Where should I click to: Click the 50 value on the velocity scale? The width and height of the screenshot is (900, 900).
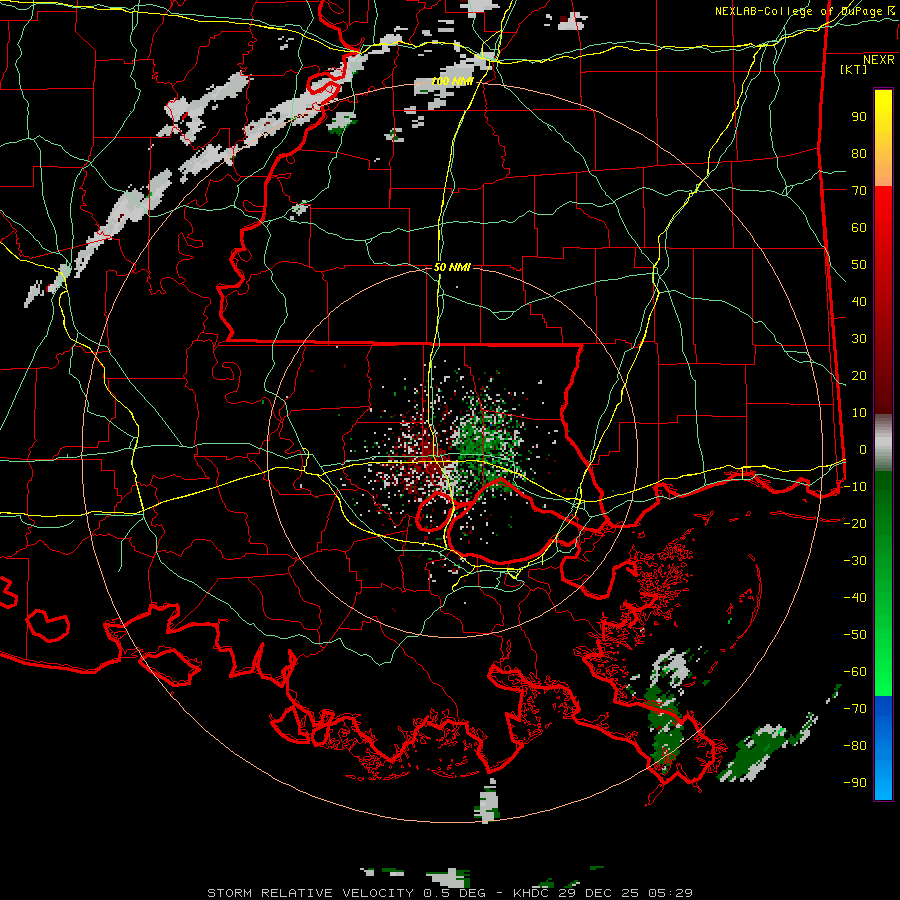[859, 265]
